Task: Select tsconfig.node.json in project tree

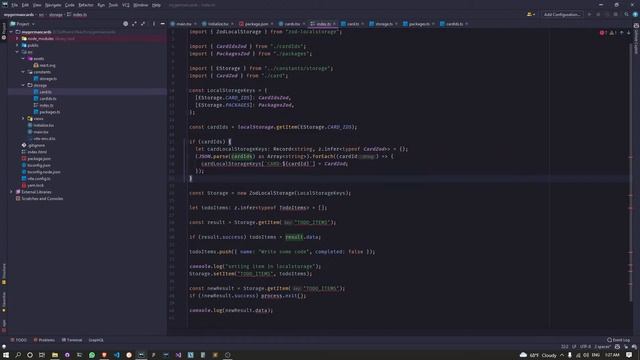Action: (41, 172)
